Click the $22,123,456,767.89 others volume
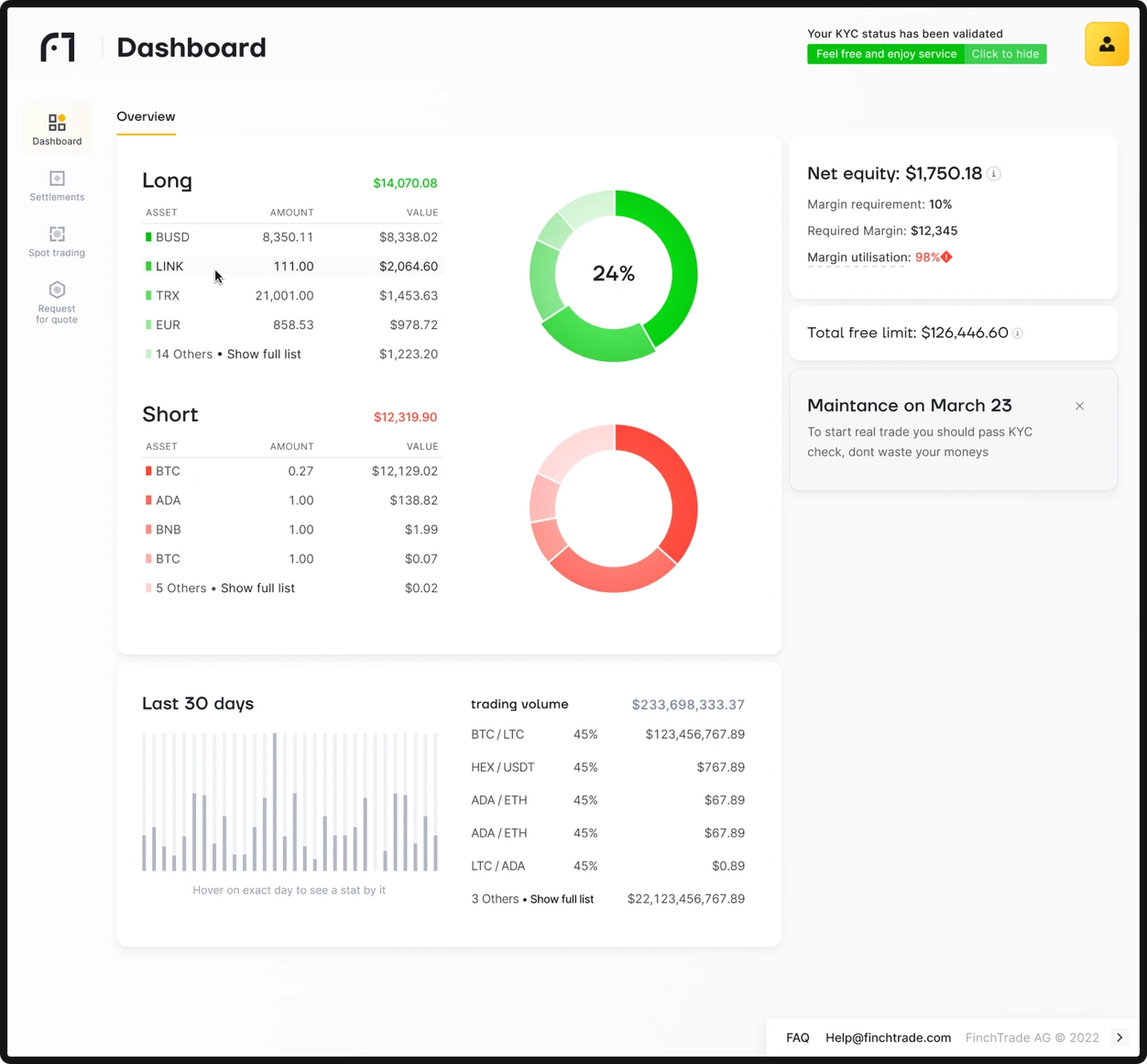The height and width of the screenshot is (1064, 1147). [686, 899]
